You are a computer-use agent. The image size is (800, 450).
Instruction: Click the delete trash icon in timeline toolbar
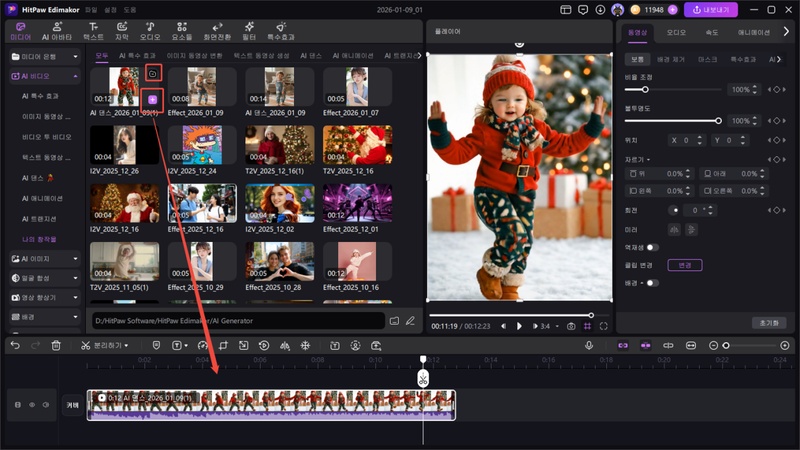[x=56, y=345]
